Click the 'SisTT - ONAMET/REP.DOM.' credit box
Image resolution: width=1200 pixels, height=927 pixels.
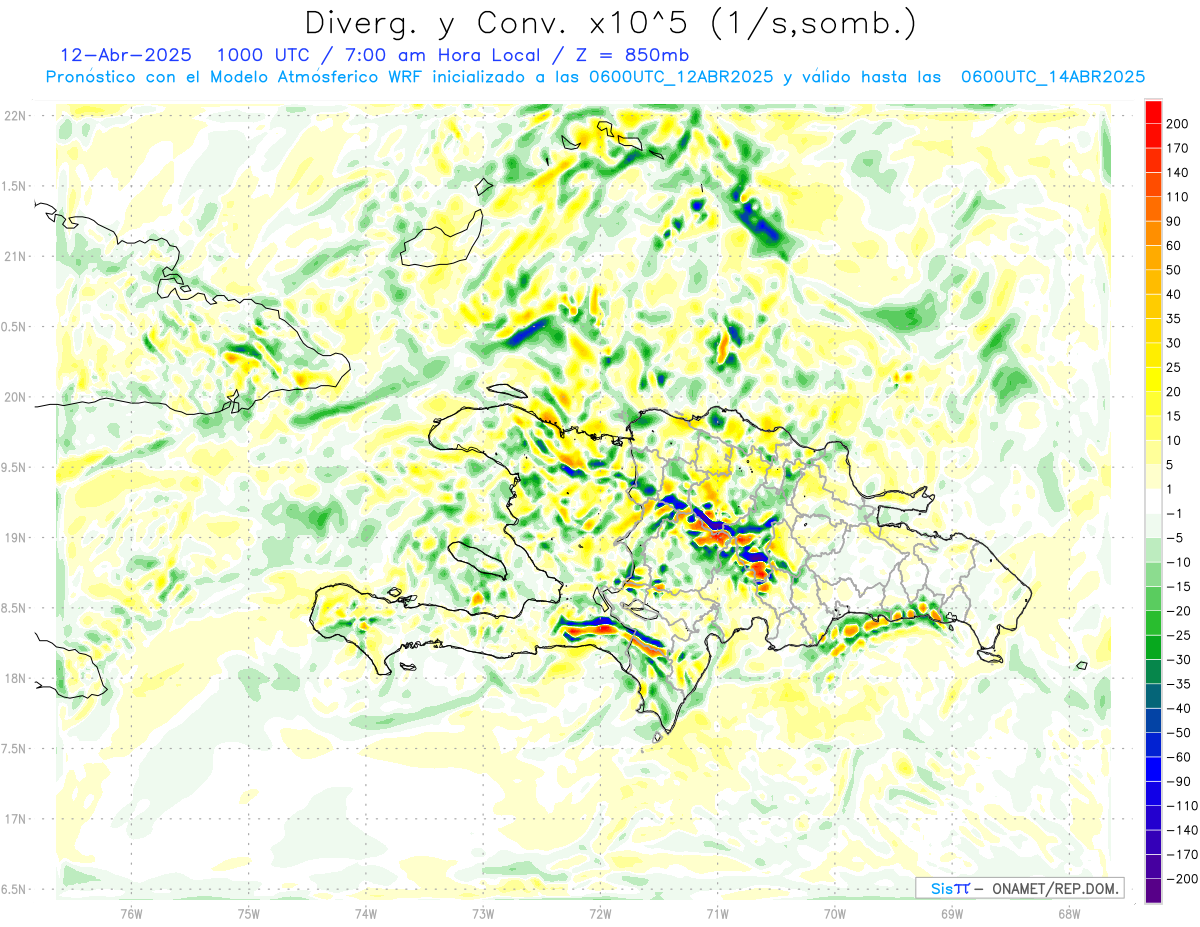[1019, 888]
